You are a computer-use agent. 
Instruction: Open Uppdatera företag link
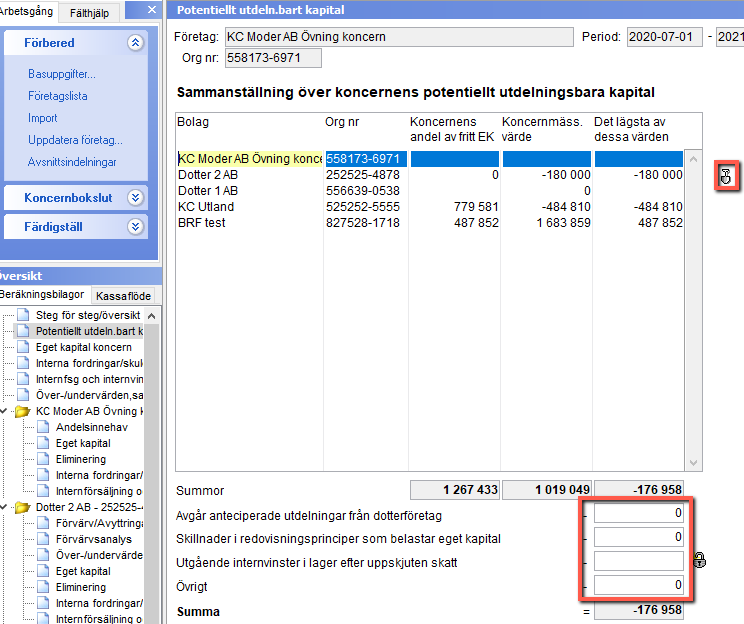coord(75,140)
